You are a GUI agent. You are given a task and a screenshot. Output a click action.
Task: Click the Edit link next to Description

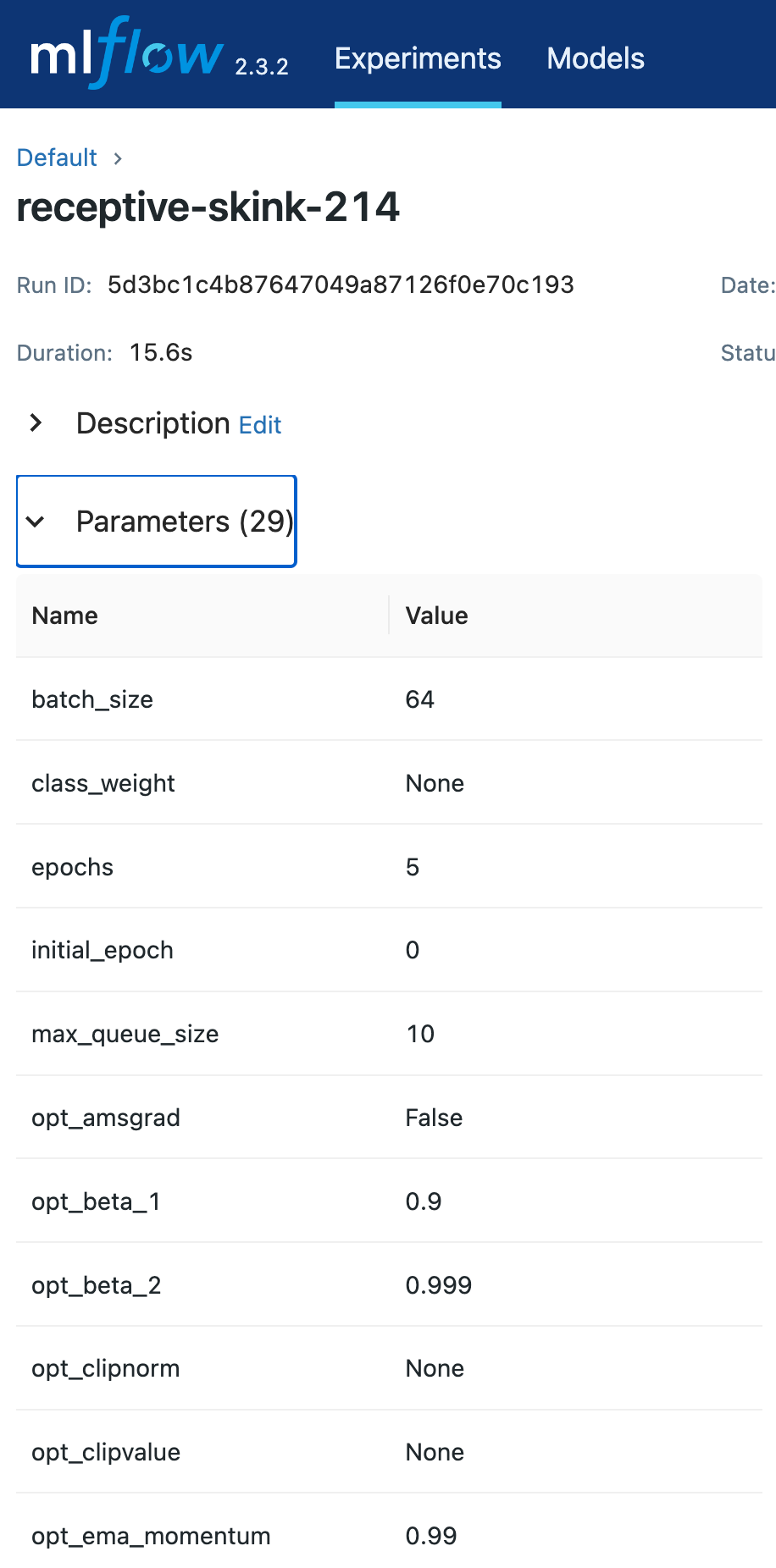(x=259, y=425)
